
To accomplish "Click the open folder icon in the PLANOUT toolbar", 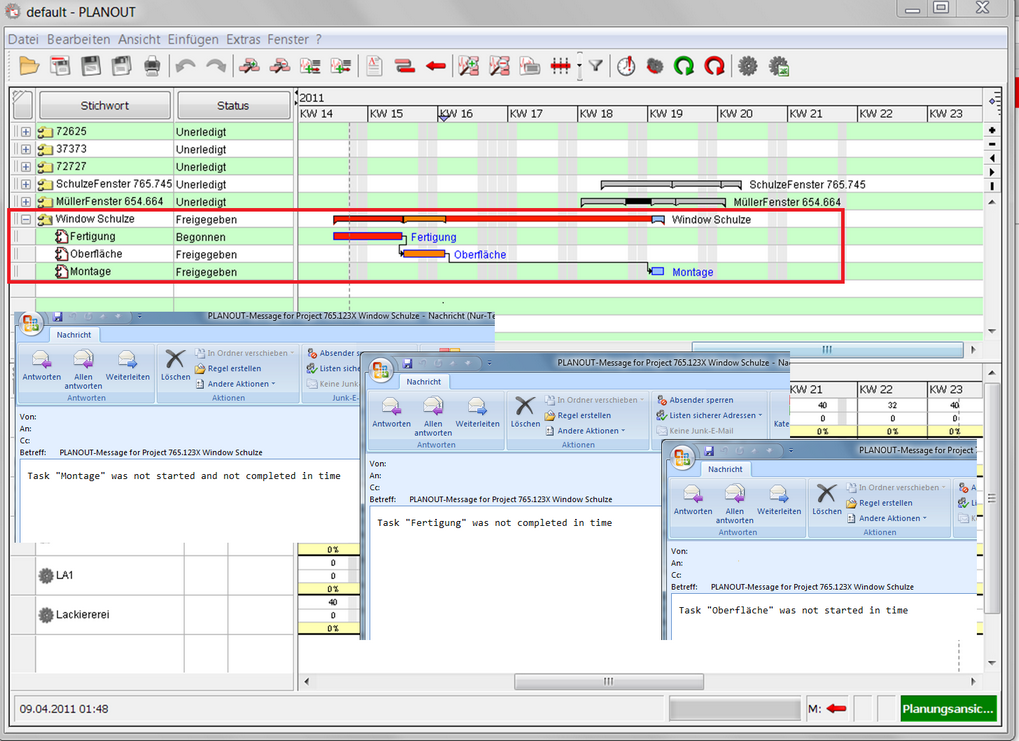I will pos(29,66).
